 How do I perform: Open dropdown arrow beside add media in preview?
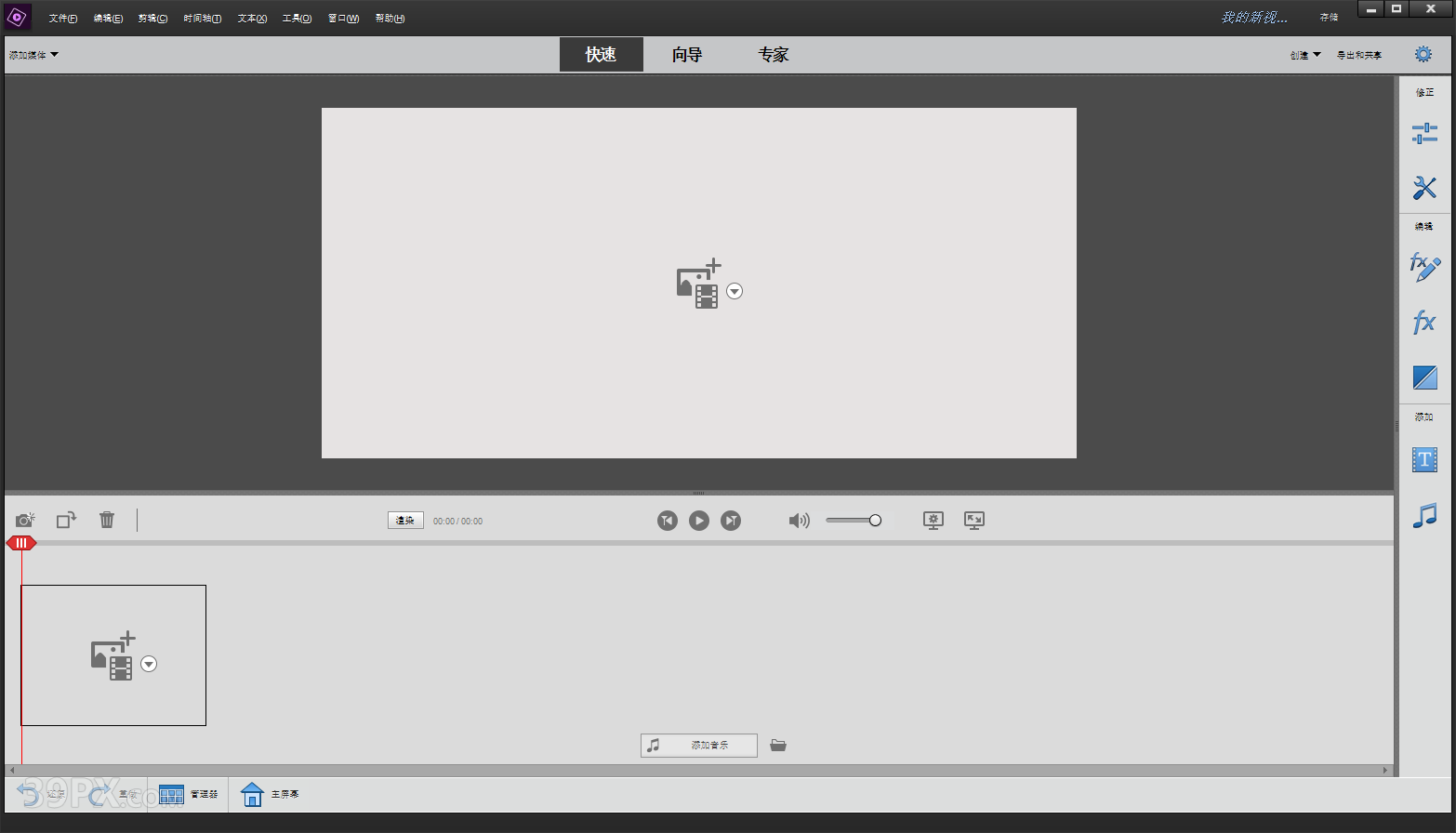pyautogui.click(x=735, y=292)
